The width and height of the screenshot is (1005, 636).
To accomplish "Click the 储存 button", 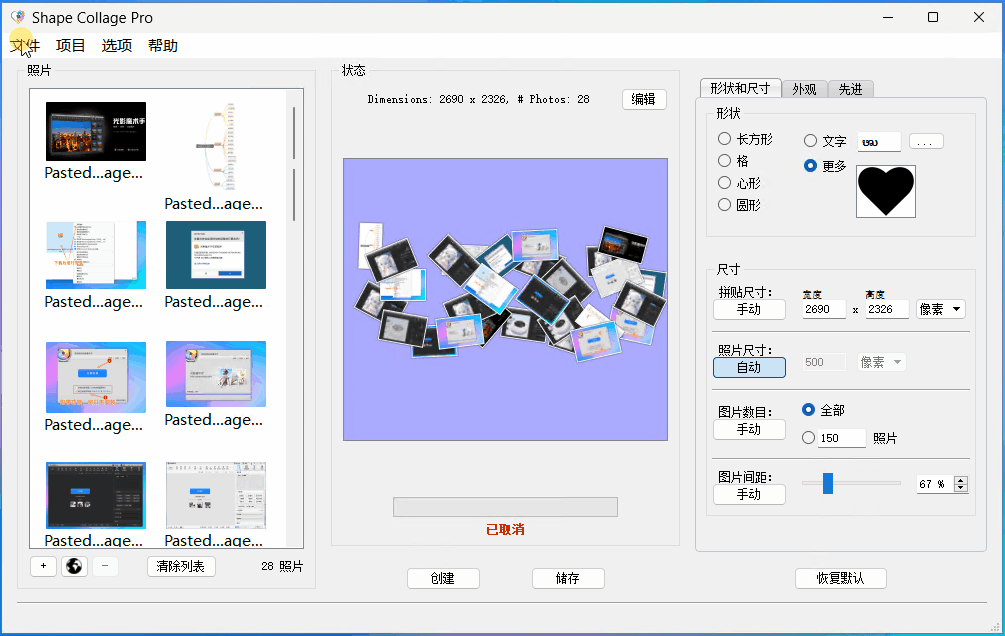I will point(568,578).
